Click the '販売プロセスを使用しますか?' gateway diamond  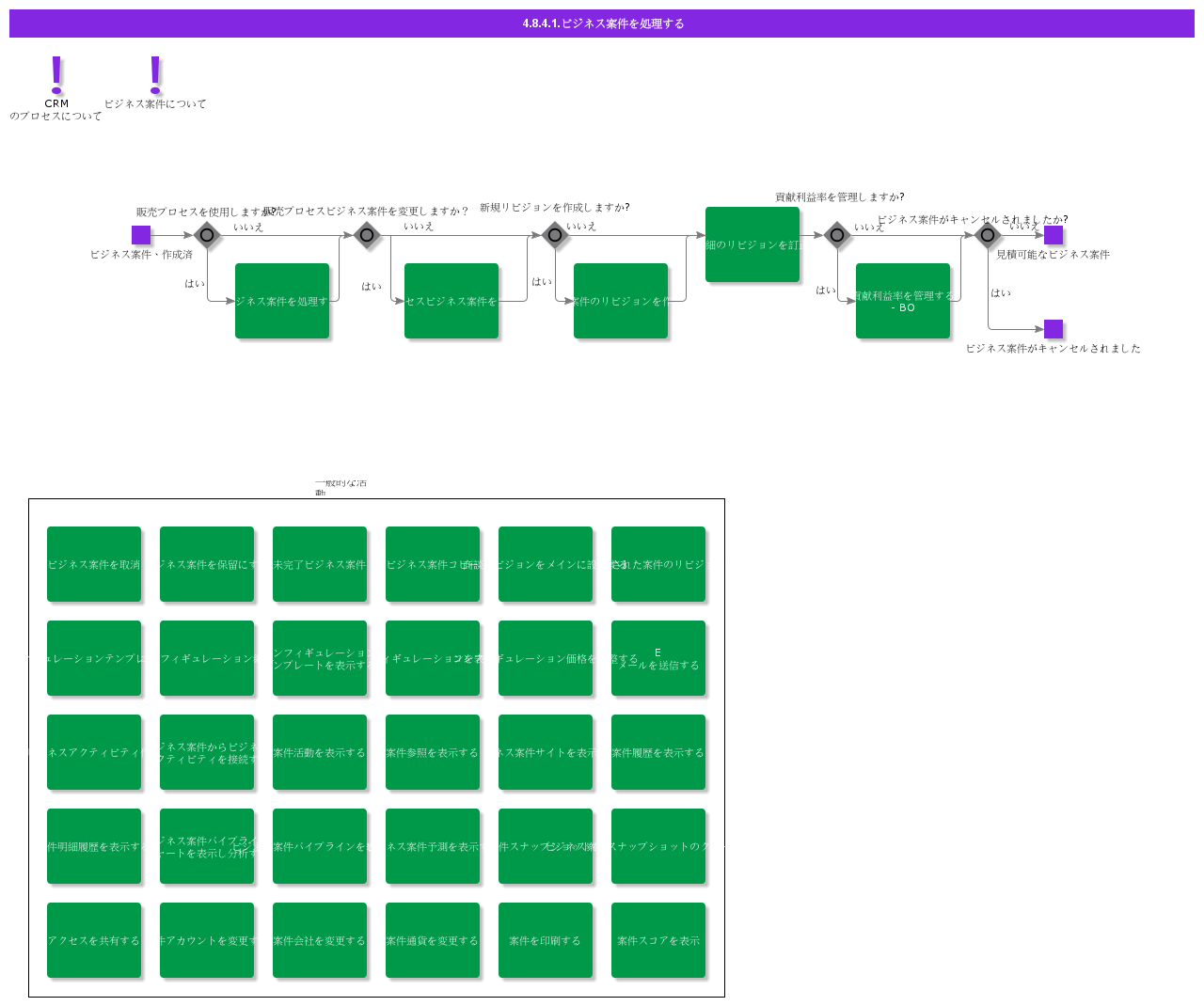tap(207, 235)
